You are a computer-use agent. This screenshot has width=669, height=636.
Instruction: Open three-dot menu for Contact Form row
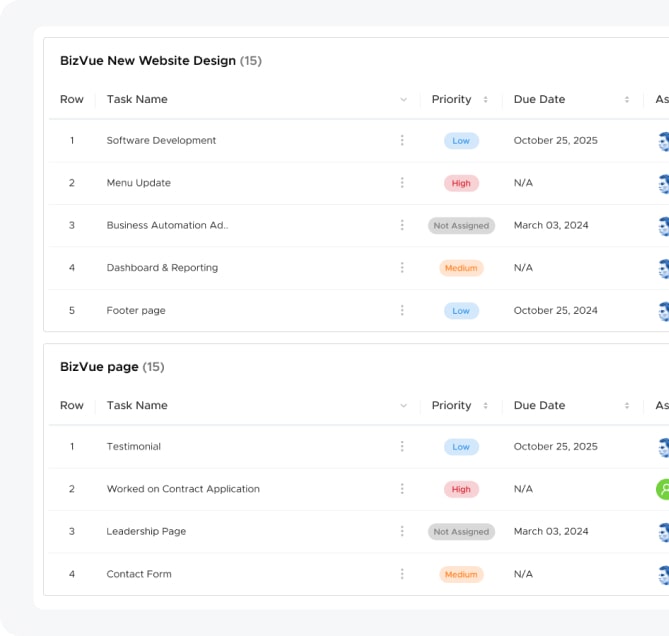click(402, 574)
